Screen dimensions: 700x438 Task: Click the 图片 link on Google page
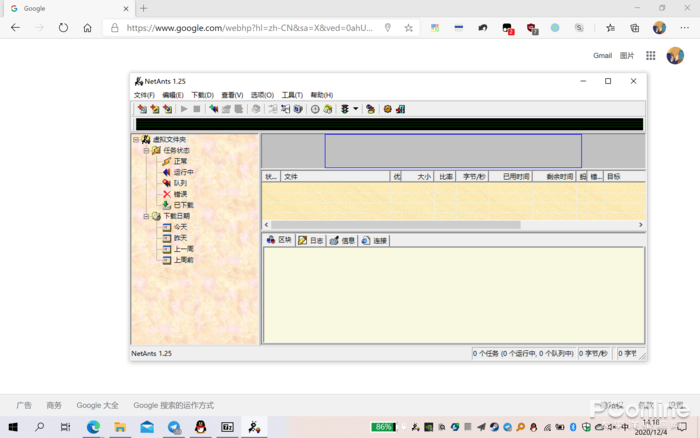click(x=627, y=56)
